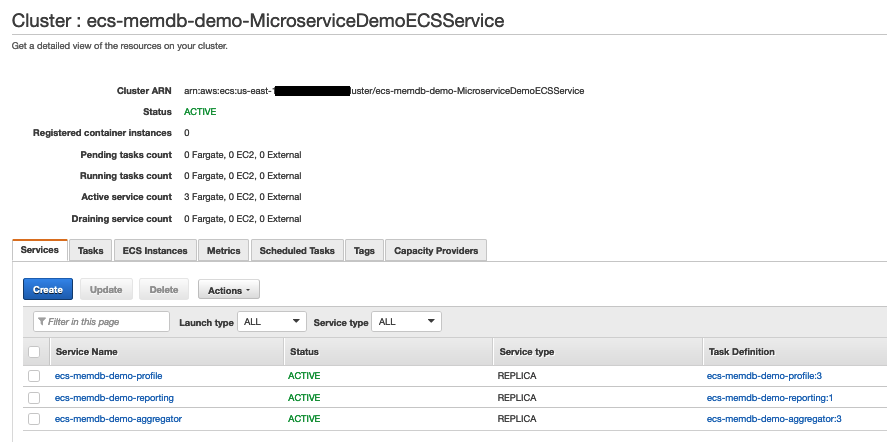Open the ECS Instances tab
This screenshot has width=887, height=442.
coord(155,251)
